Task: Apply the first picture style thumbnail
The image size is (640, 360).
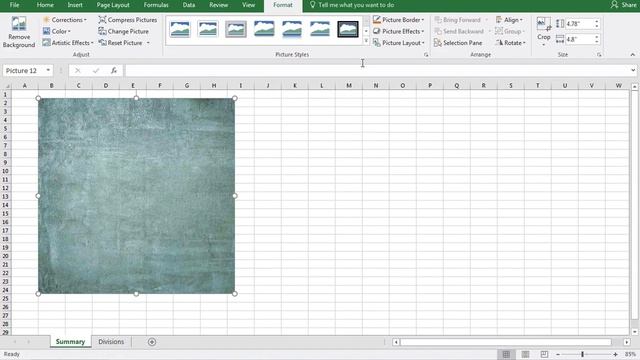Action: tap(180, 29)
